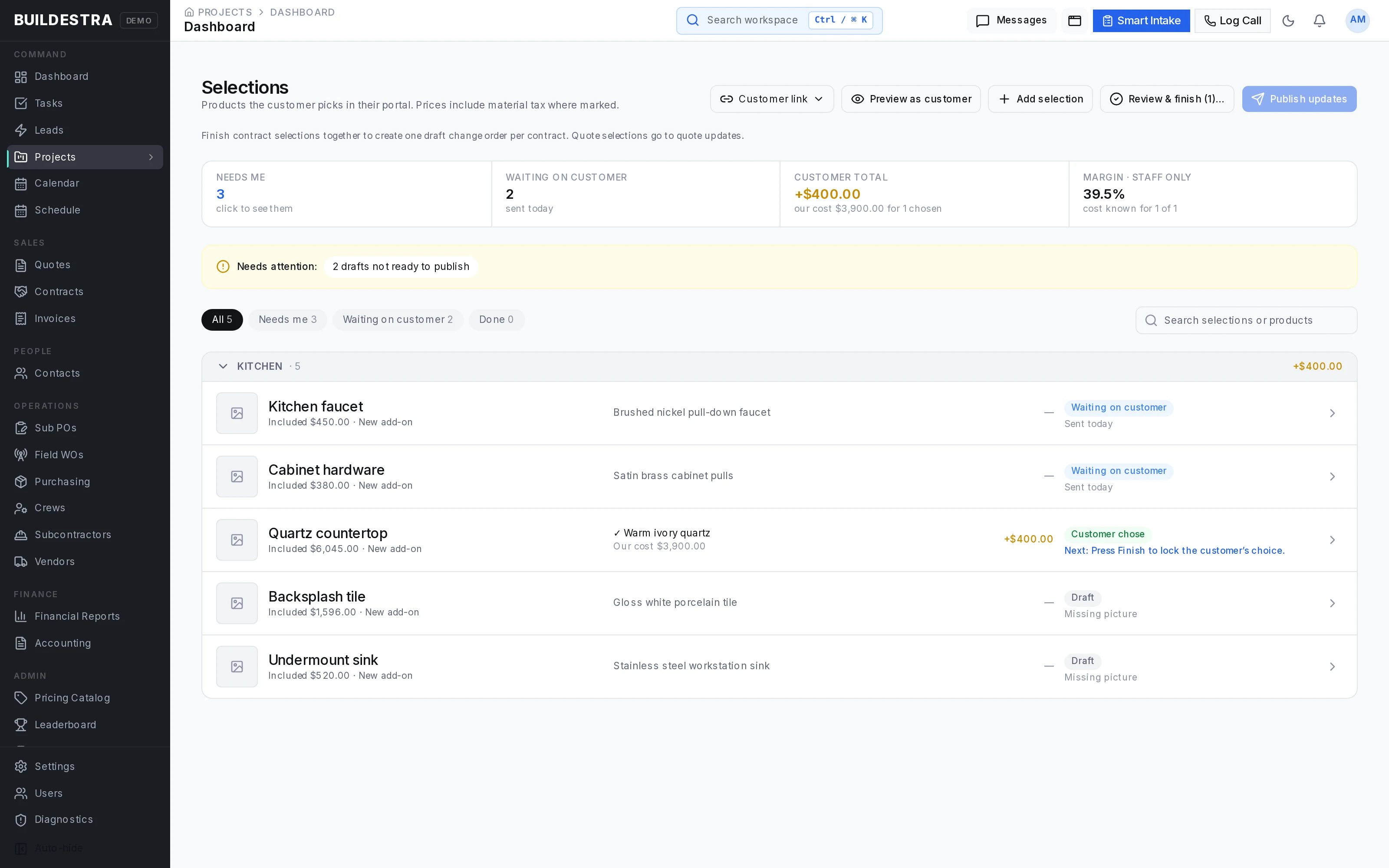The image size is (1389, 868).
Task: Open Leads in the sidebar
Action: 85,130
